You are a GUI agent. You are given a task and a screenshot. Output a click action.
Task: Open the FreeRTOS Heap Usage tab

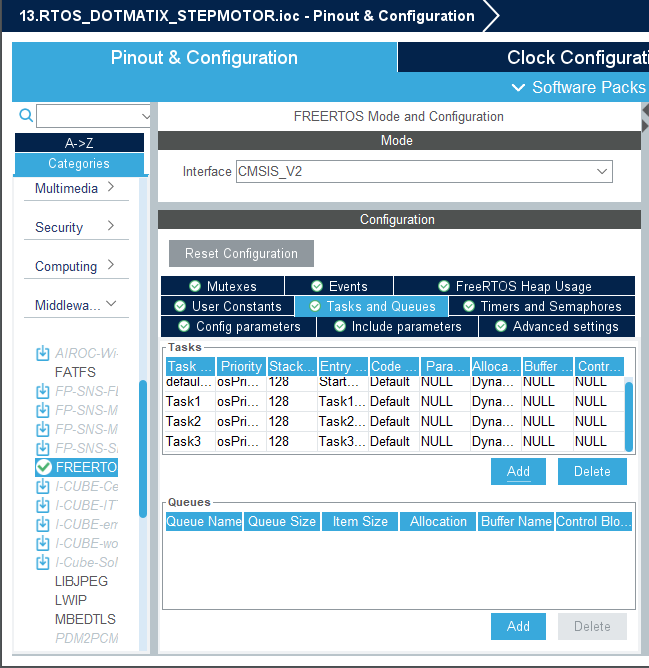tap(515, 286)
